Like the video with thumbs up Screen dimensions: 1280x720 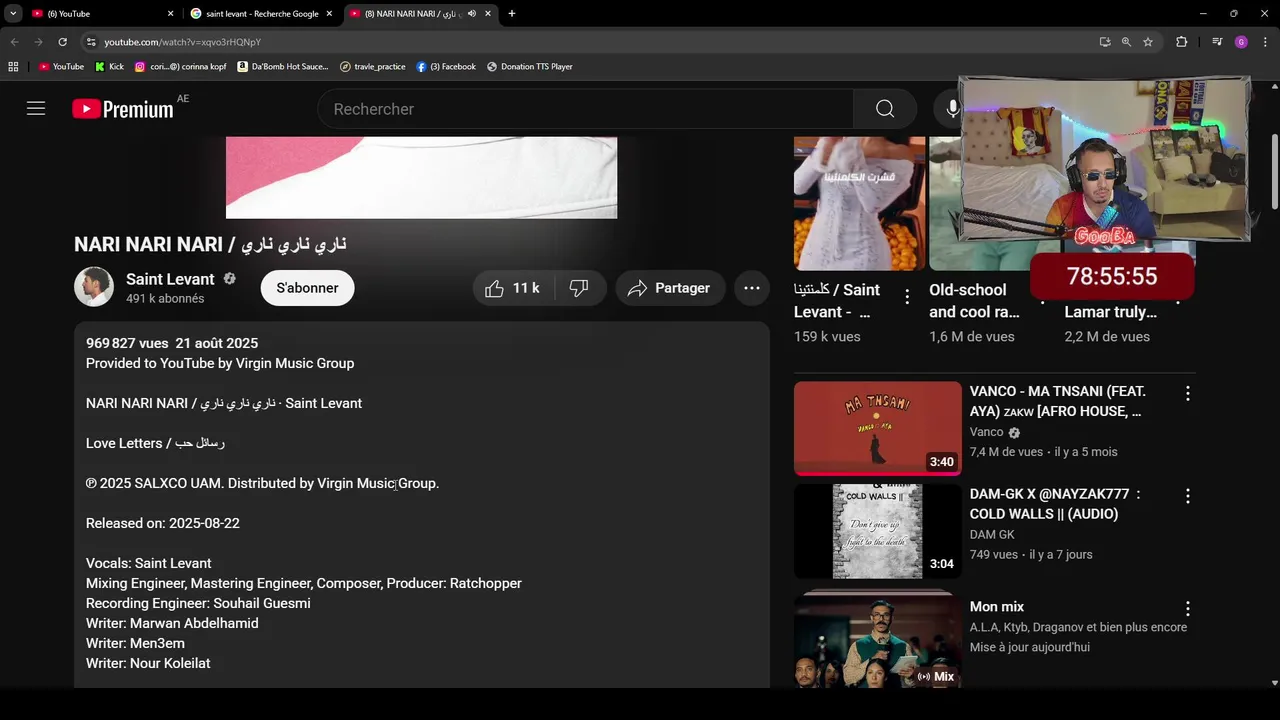[x=515, y=288]
